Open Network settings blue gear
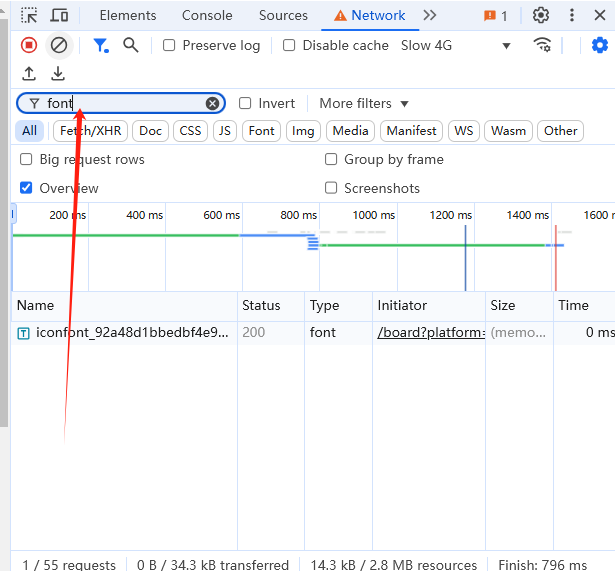This screenshot has width=615, height=571. coord(599,45)
